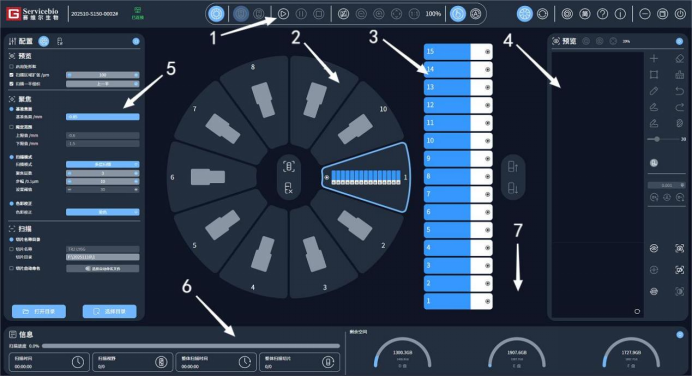The width and height of the screenshot is (693, 377).
Task: Click the 100% zoom label in toolbar
Action: [x=433, y=14]
